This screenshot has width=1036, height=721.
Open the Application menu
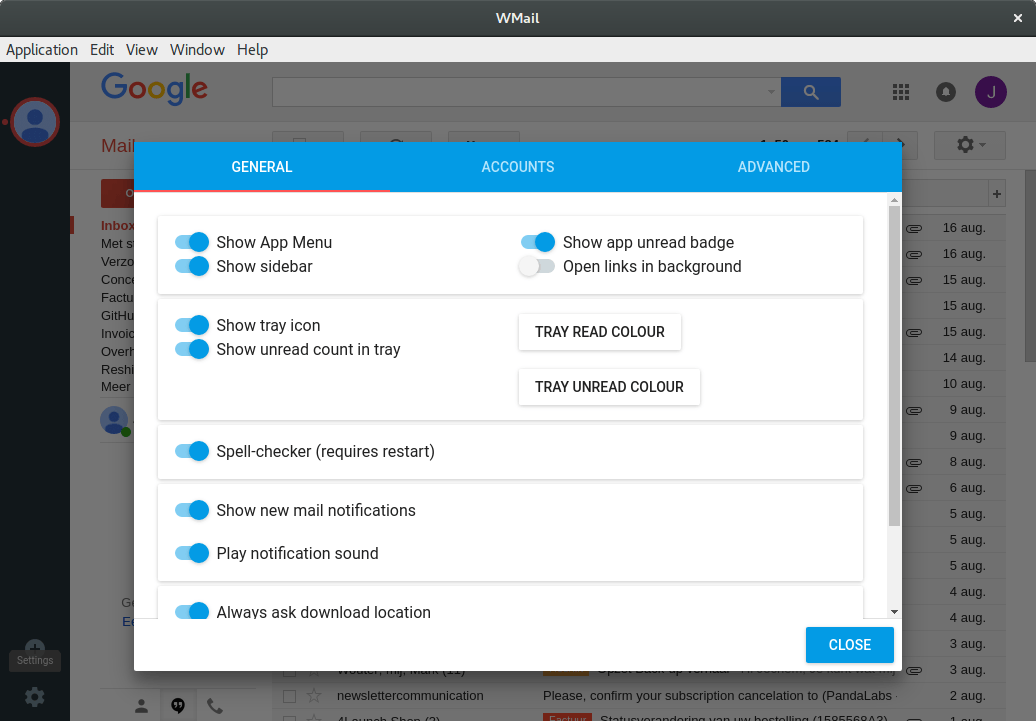42,50
